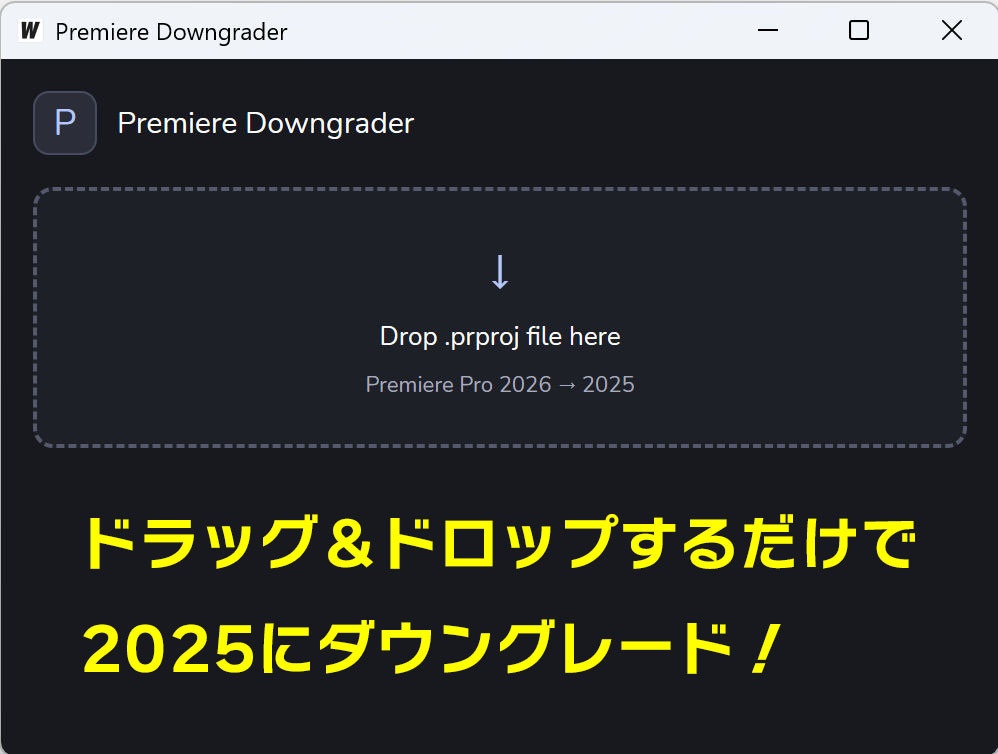
Task: Minimize the Premiere Downgrader window
Action: click(x=768, y=30)
